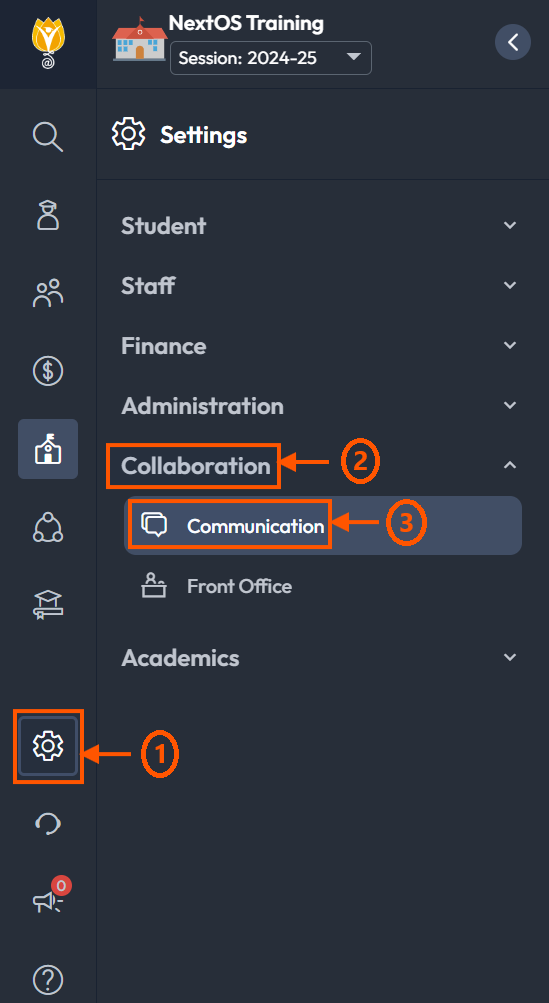This screenshot has width=549, height=1003.
Task: Open the academics graduation cap icon
Action: coord(48,605)
